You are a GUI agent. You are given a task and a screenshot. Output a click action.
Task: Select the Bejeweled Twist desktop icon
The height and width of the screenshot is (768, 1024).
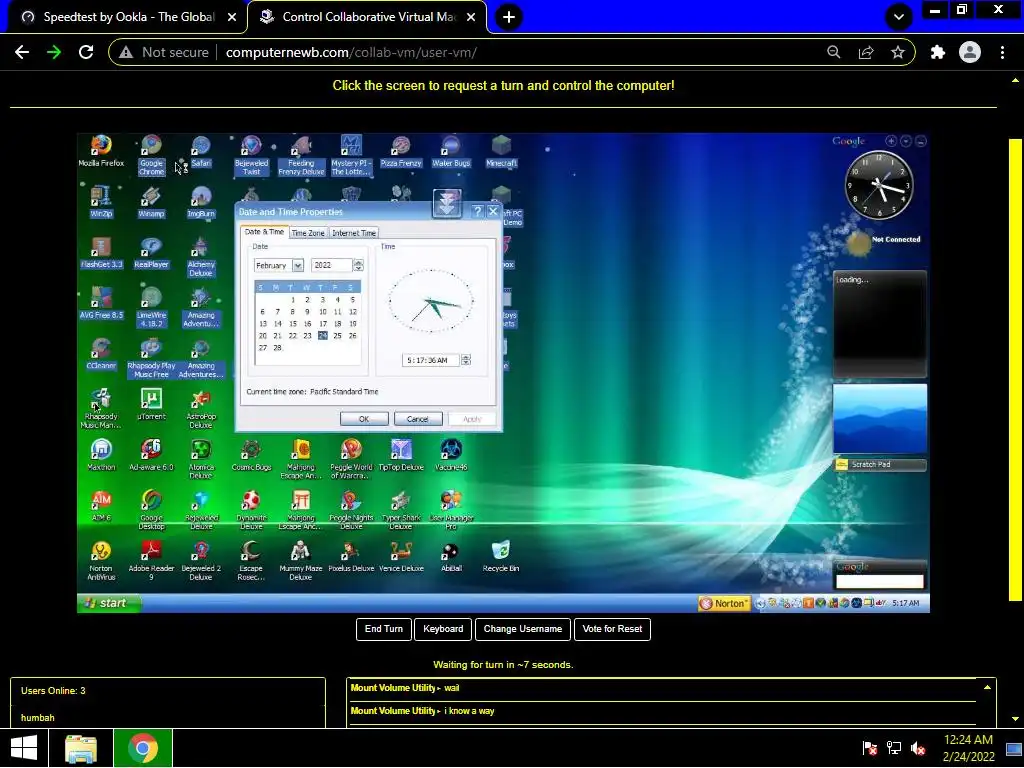pyautogui.click(x=251, y=155)
